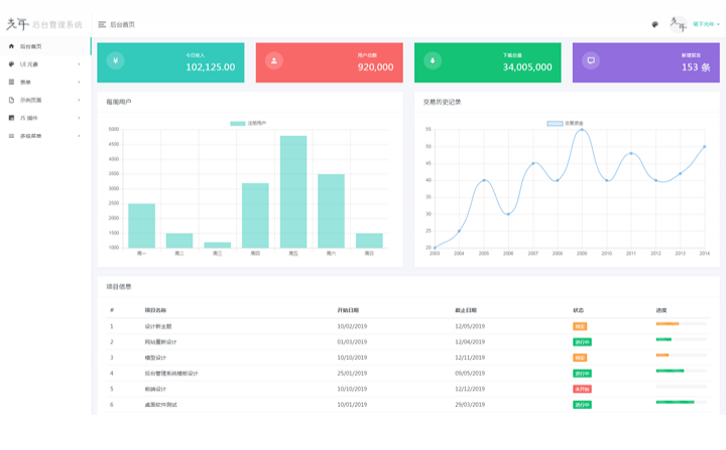Expand the 示例页面 submenu arrow
Viewport: 726px width, 450px height.
coord(79,100)
